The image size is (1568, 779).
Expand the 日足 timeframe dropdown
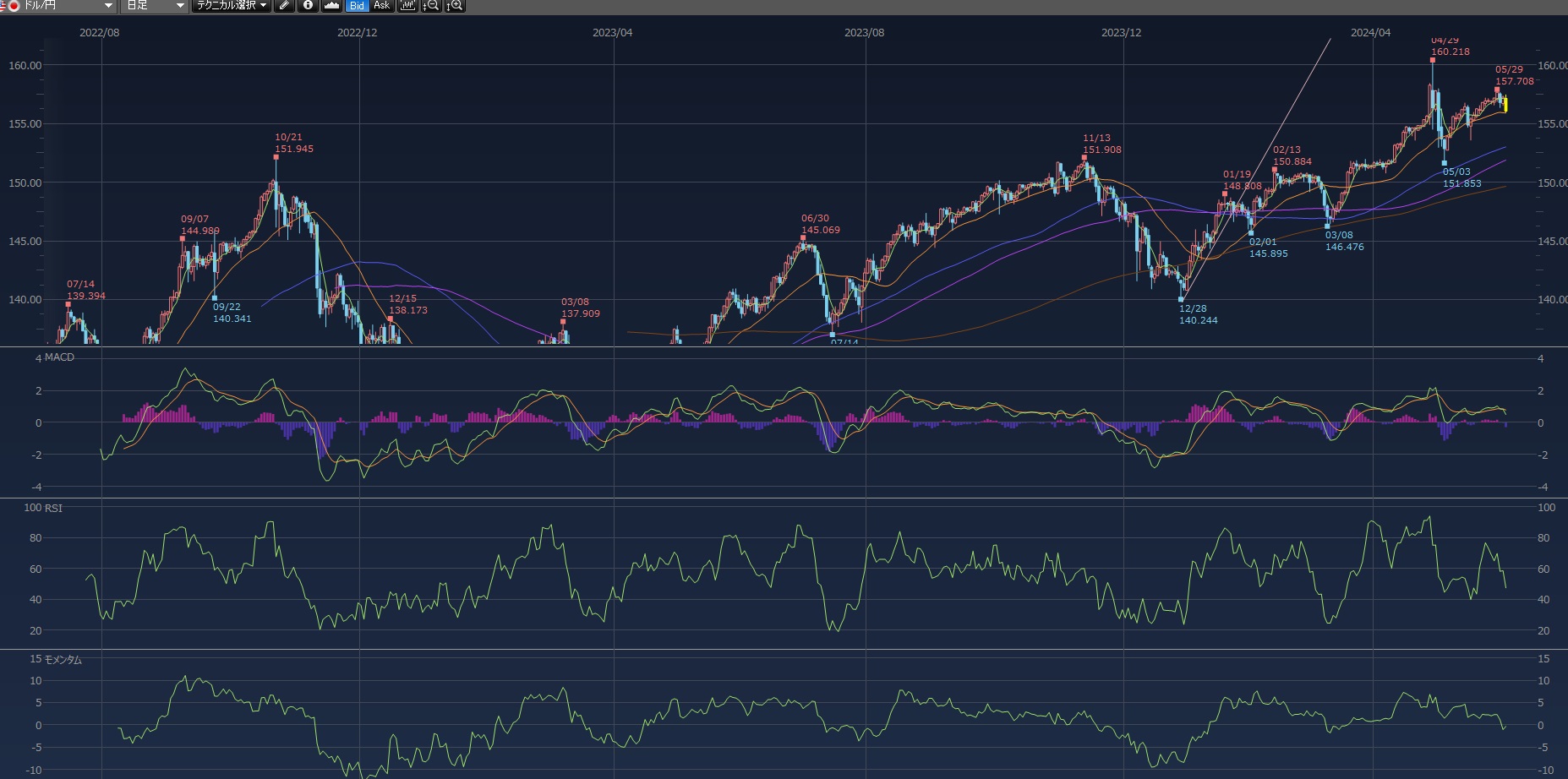tap(179, 6)
